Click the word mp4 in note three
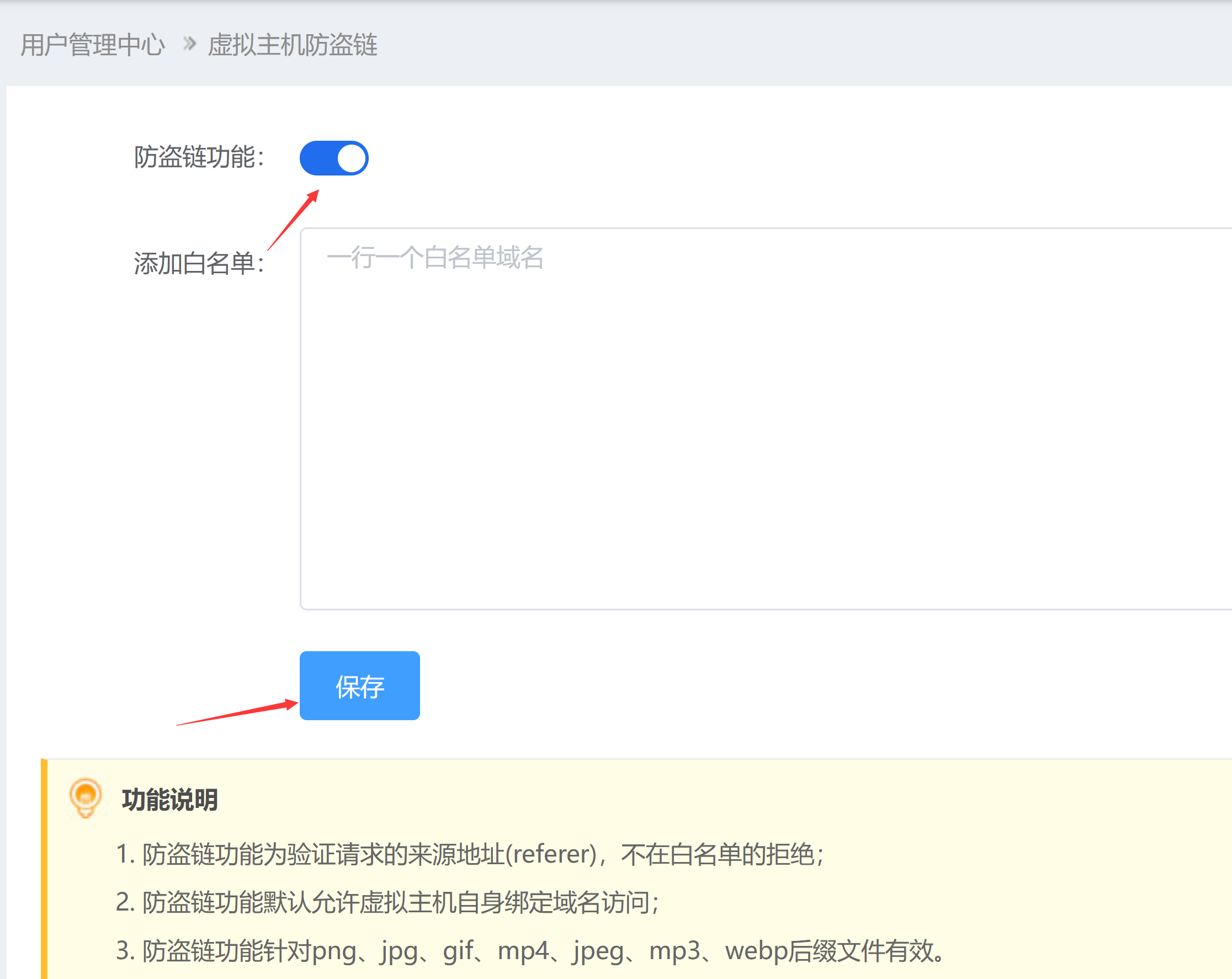 tap(523, 951)
